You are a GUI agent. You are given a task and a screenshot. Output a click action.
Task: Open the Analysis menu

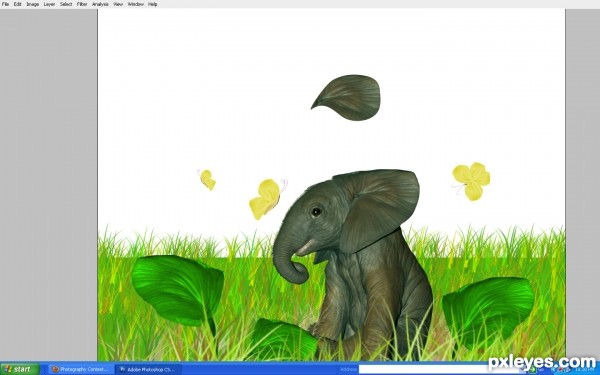[100, 4]
